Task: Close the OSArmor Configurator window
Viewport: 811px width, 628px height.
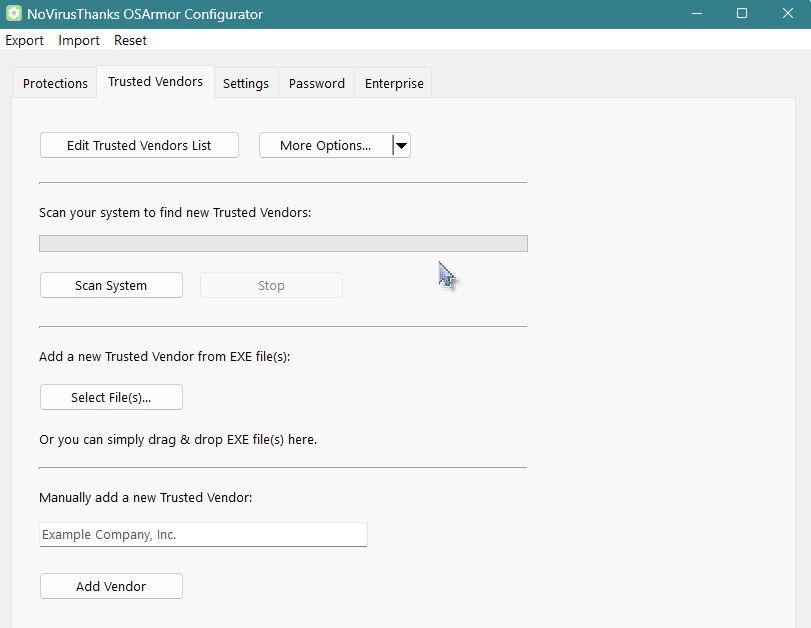Action: (788, 13)
